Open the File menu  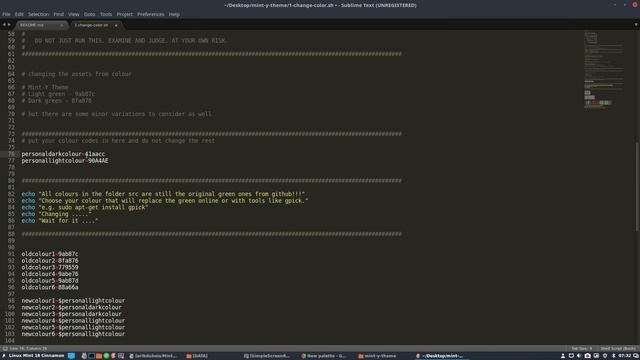[6, 14]
